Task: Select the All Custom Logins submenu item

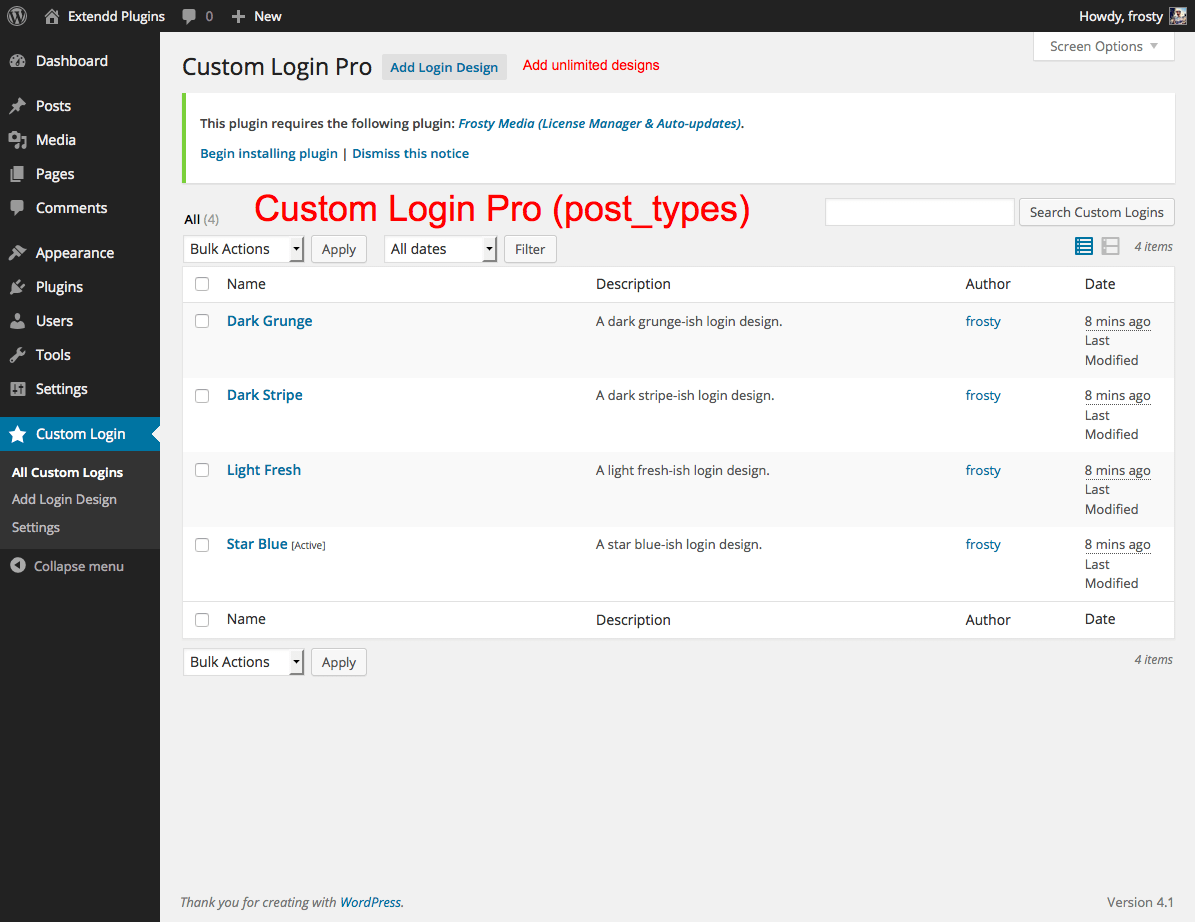Action: [x=67, y=472]
